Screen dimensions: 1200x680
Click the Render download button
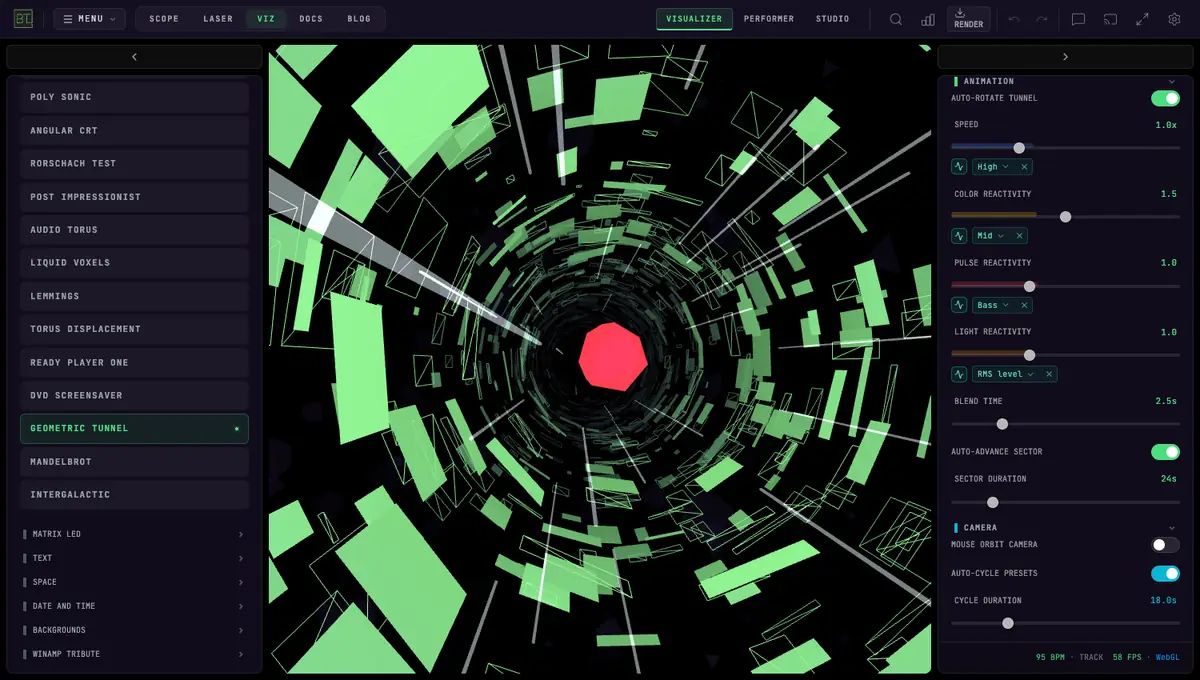(968, 19)
